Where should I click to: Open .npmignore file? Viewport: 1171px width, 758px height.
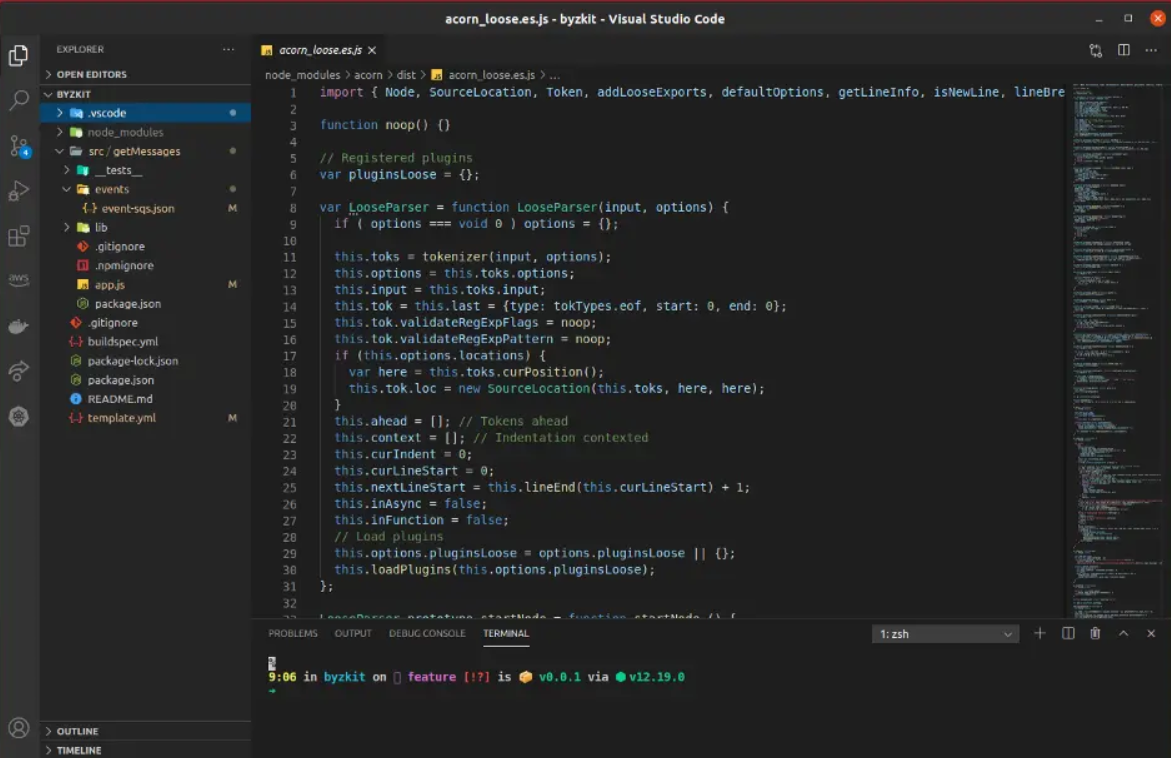pyautogui.click(x=146, y=265)
